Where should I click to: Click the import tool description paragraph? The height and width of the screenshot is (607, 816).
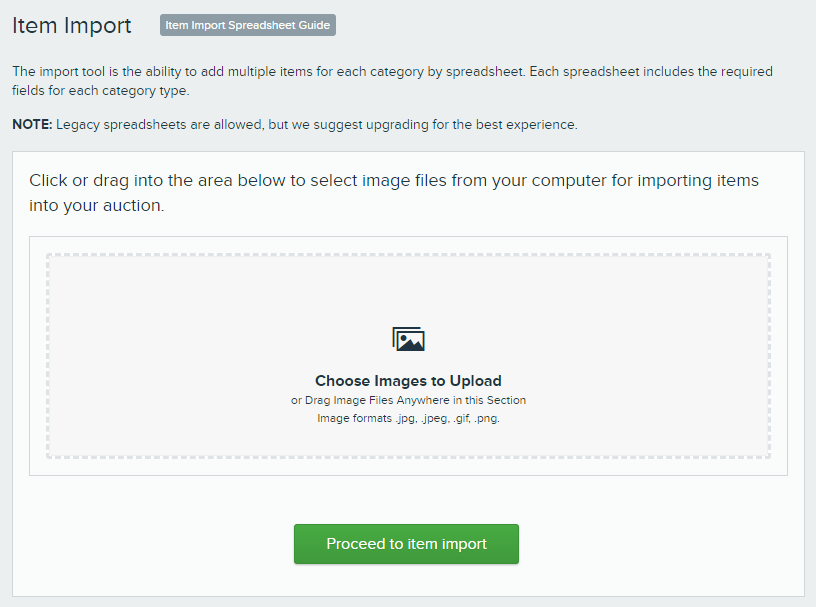click(x=392, y=81)
